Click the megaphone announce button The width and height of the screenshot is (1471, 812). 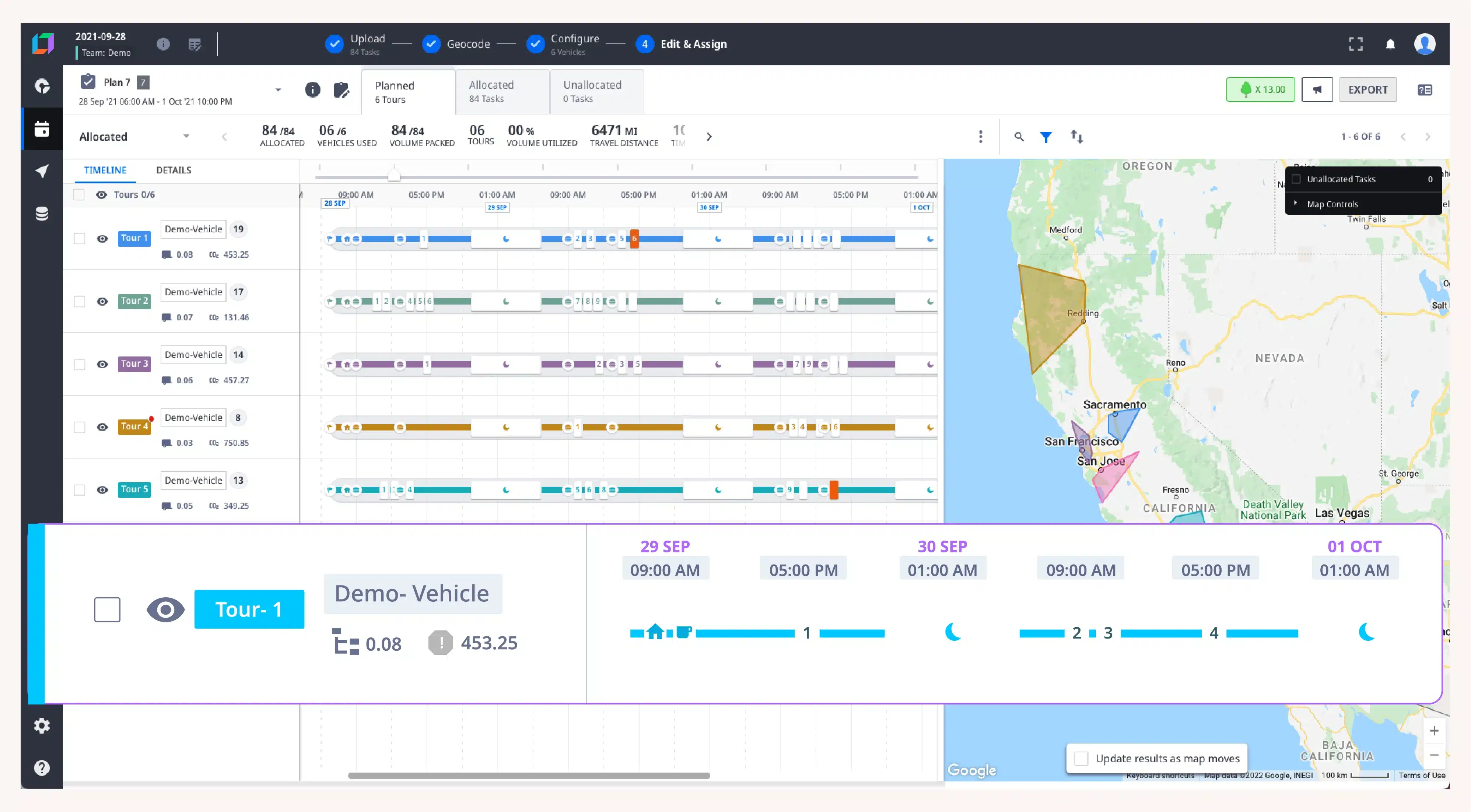(x=1317, y=89)
